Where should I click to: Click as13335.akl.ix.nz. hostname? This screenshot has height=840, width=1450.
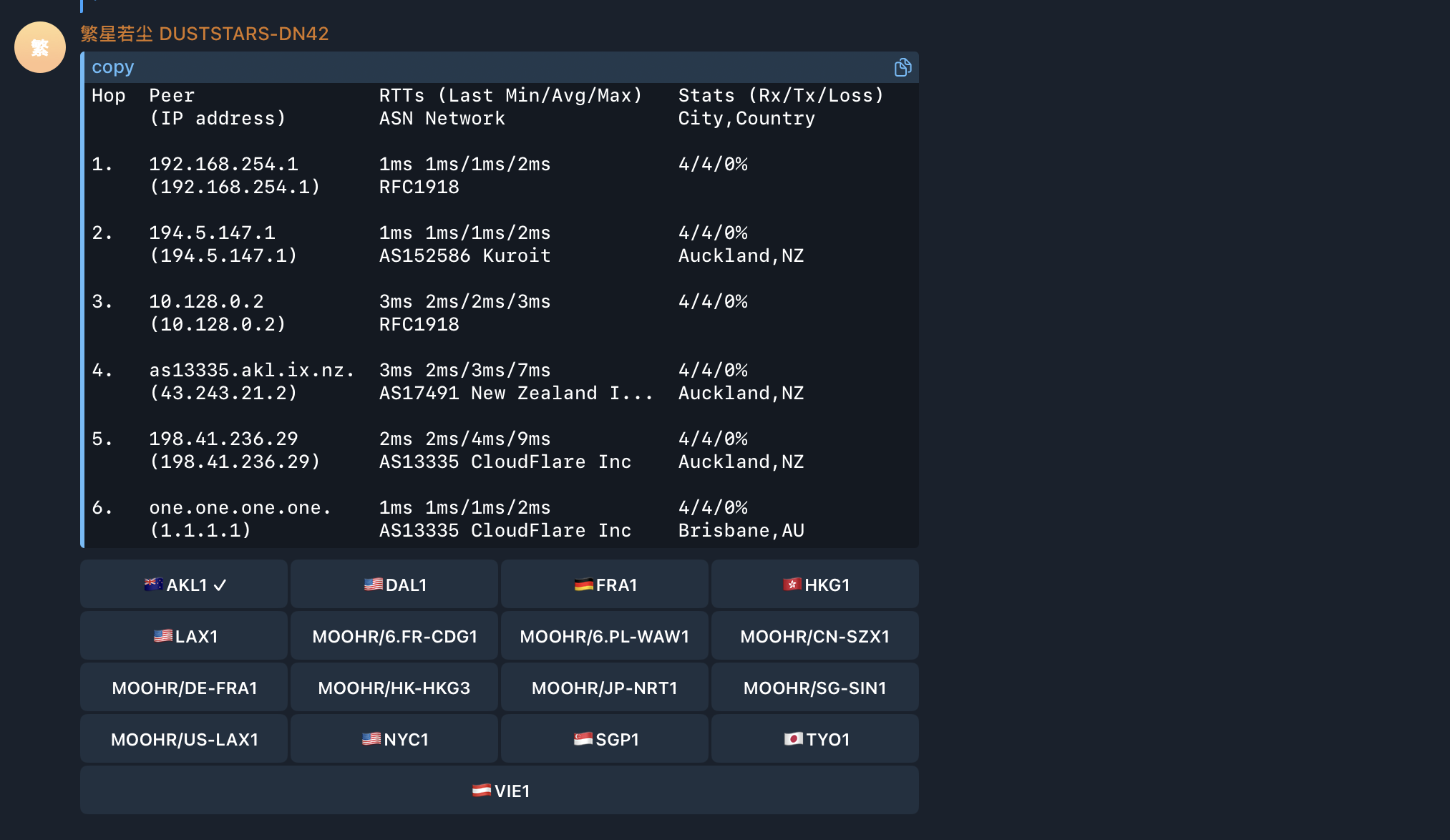point(252,371)
